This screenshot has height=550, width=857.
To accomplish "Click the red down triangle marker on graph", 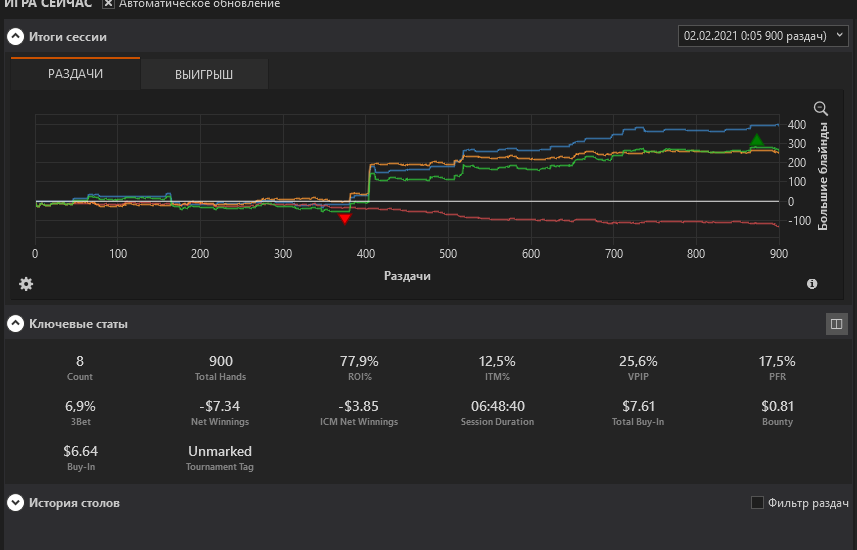I will (345, 219).
